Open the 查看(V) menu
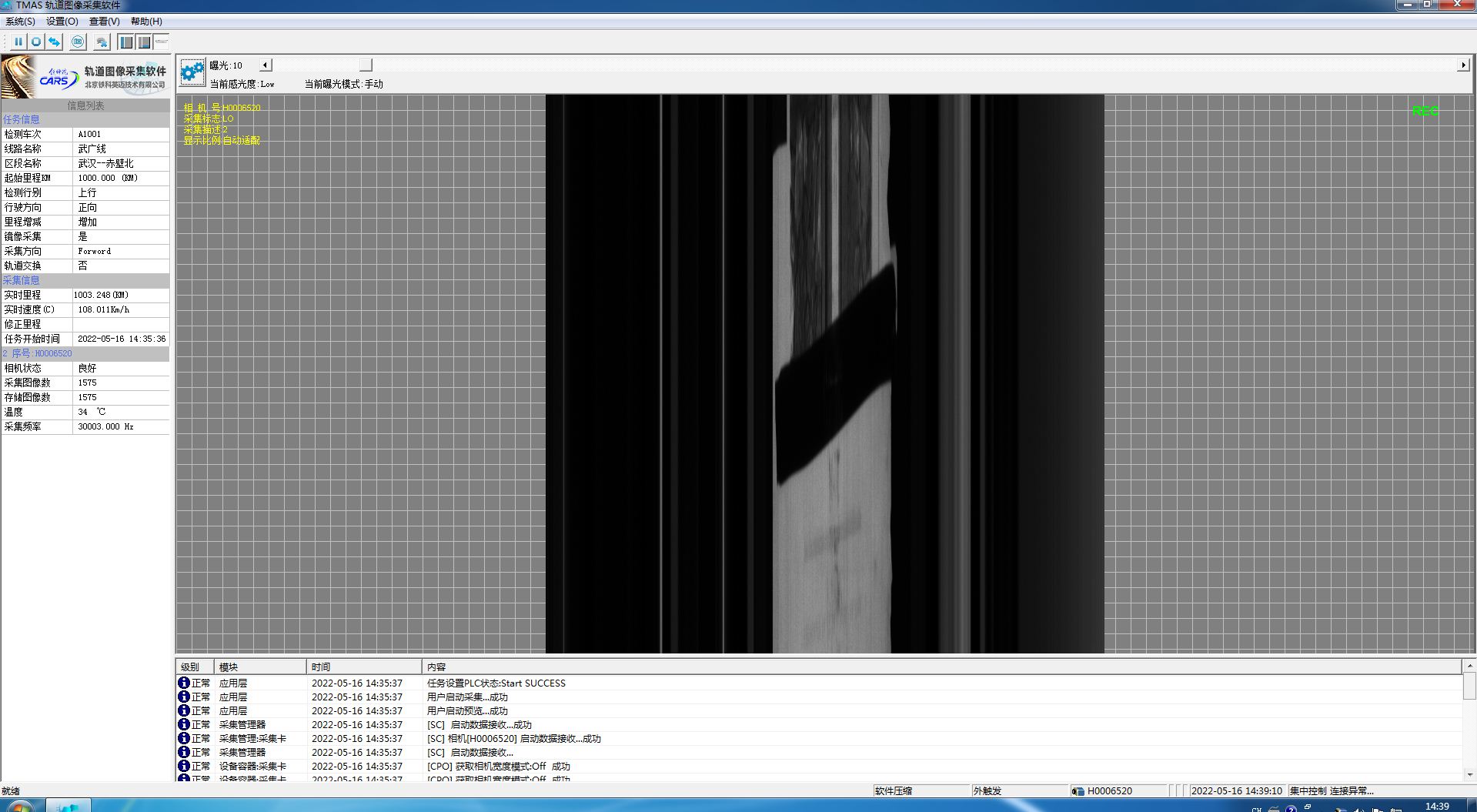 click(104, 22)
